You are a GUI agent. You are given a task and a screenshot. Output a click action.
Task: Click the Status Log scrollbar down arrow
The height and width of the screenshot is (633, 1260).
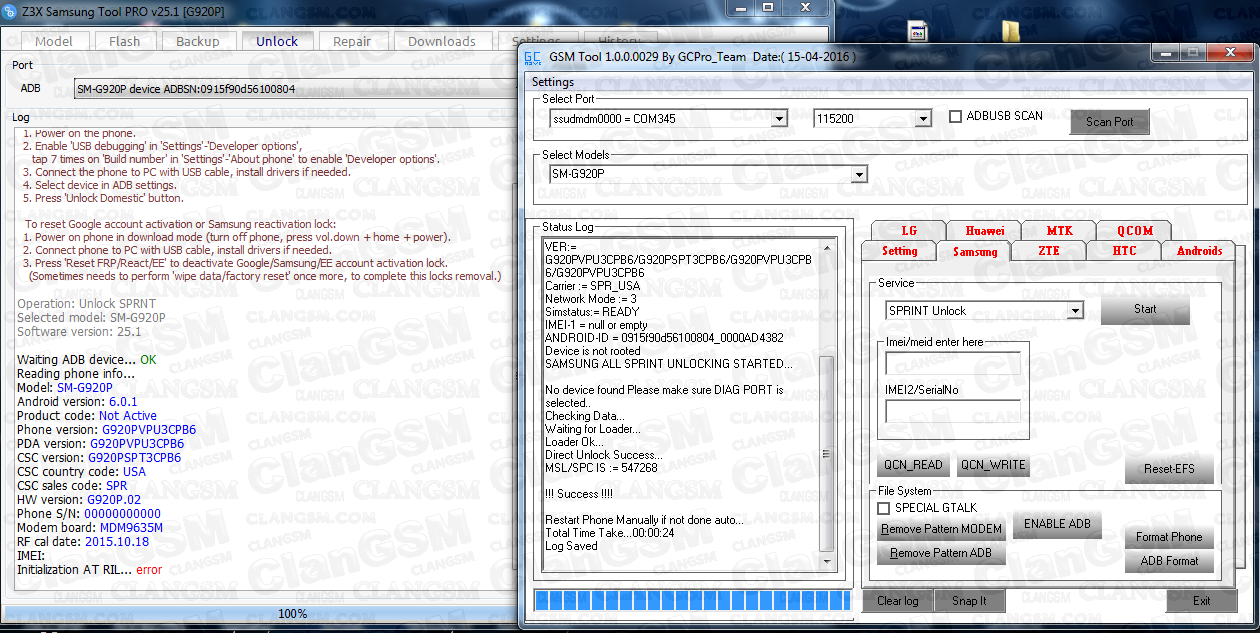[x=826, y=562]
